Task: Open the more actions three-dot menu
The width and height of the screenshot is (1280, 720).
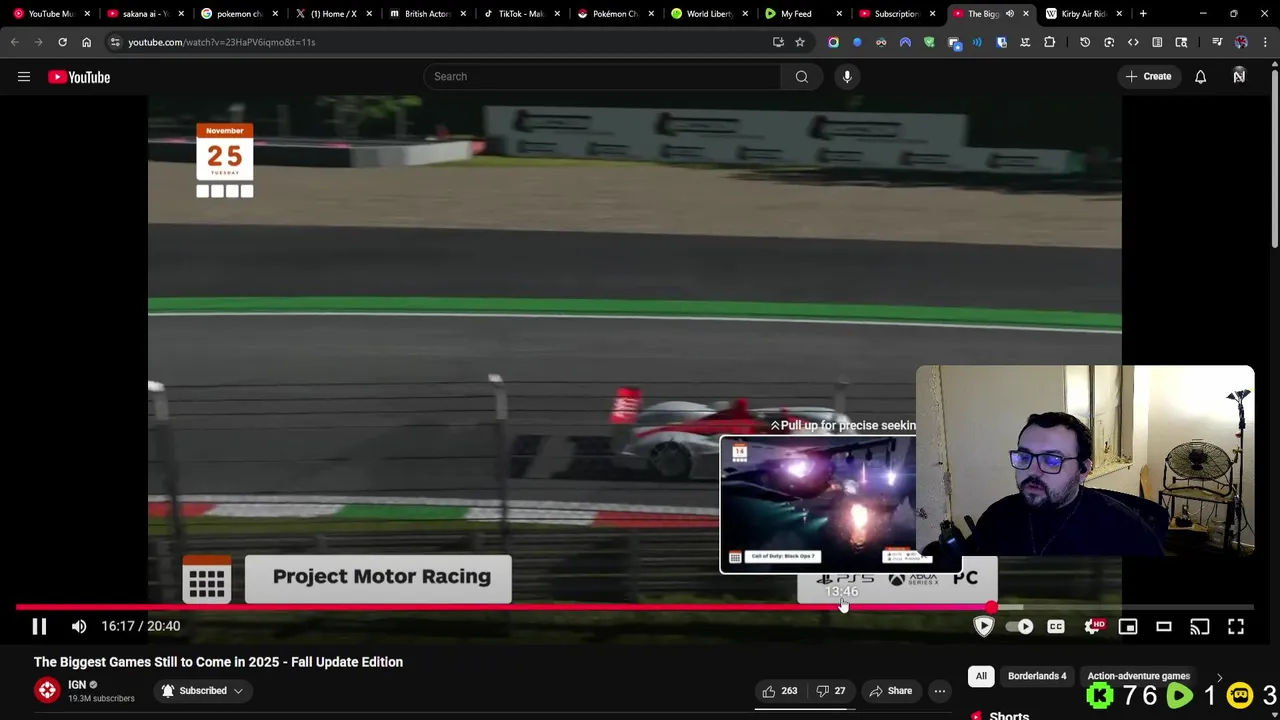Action: click(x=939, y=691)
